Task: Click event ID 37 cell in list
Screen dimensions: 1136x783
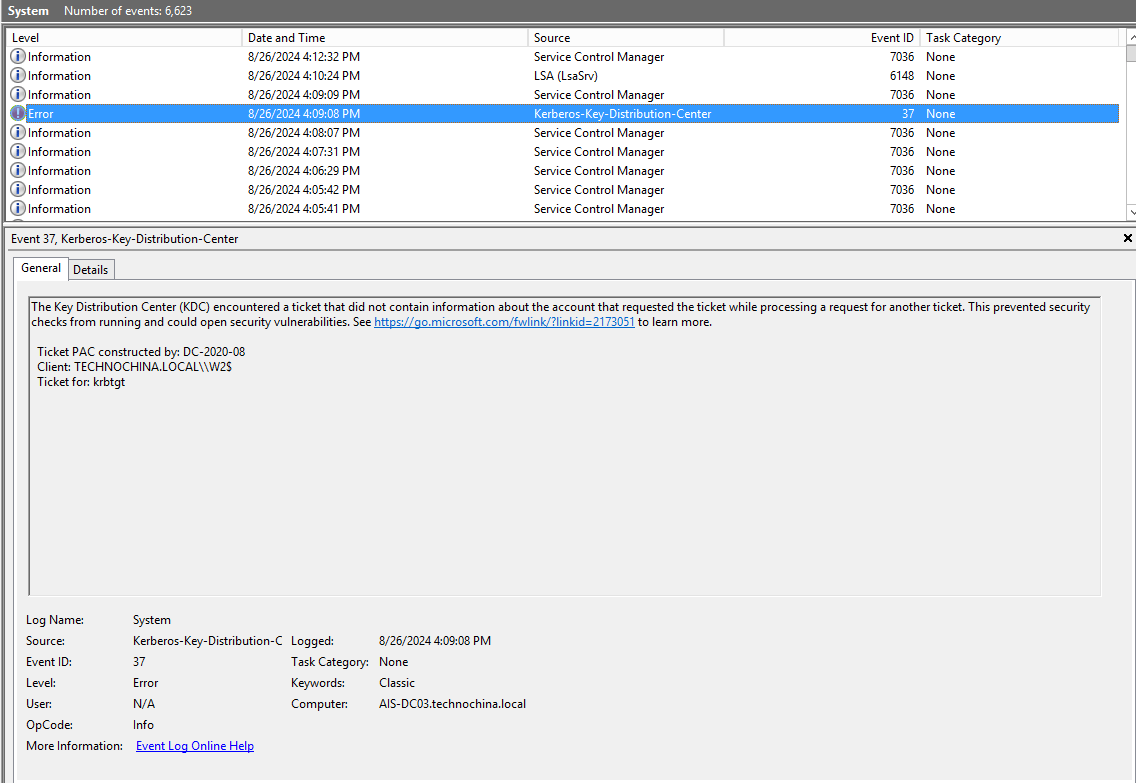Action: pyautogui.click(x=908, y=114)
